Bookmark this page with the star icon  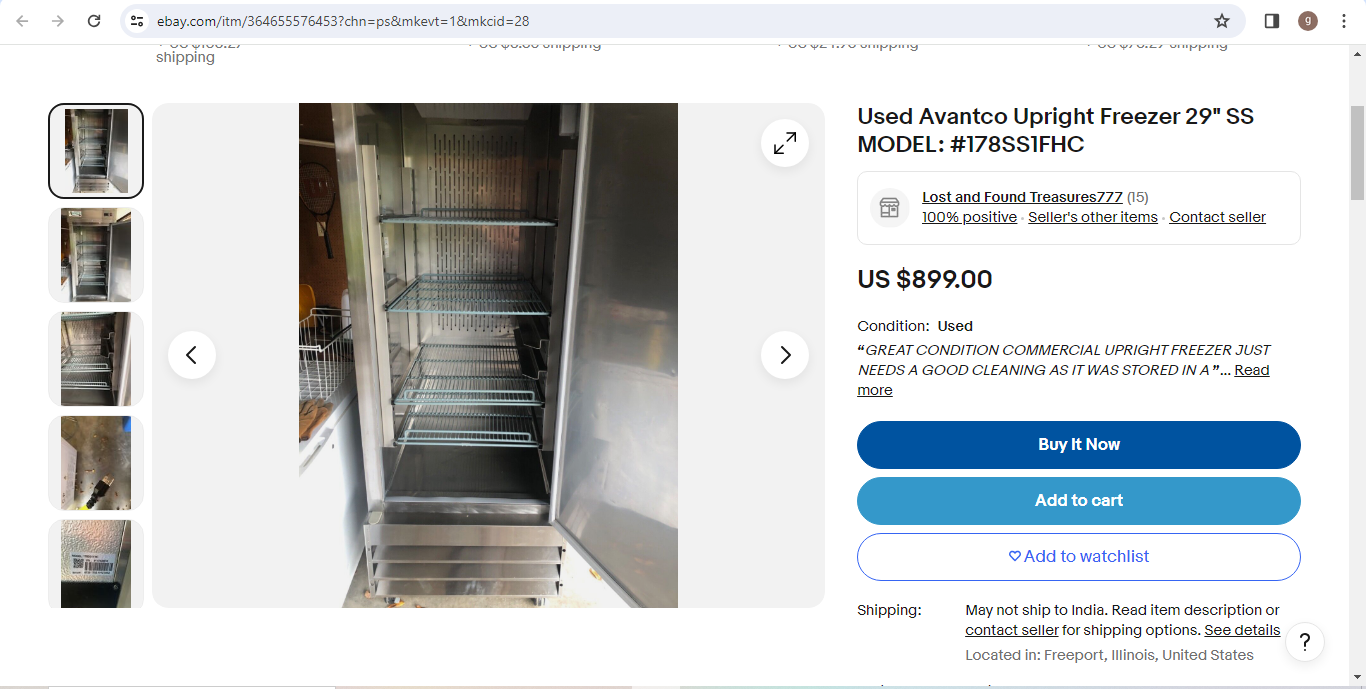click(1222, 21)
